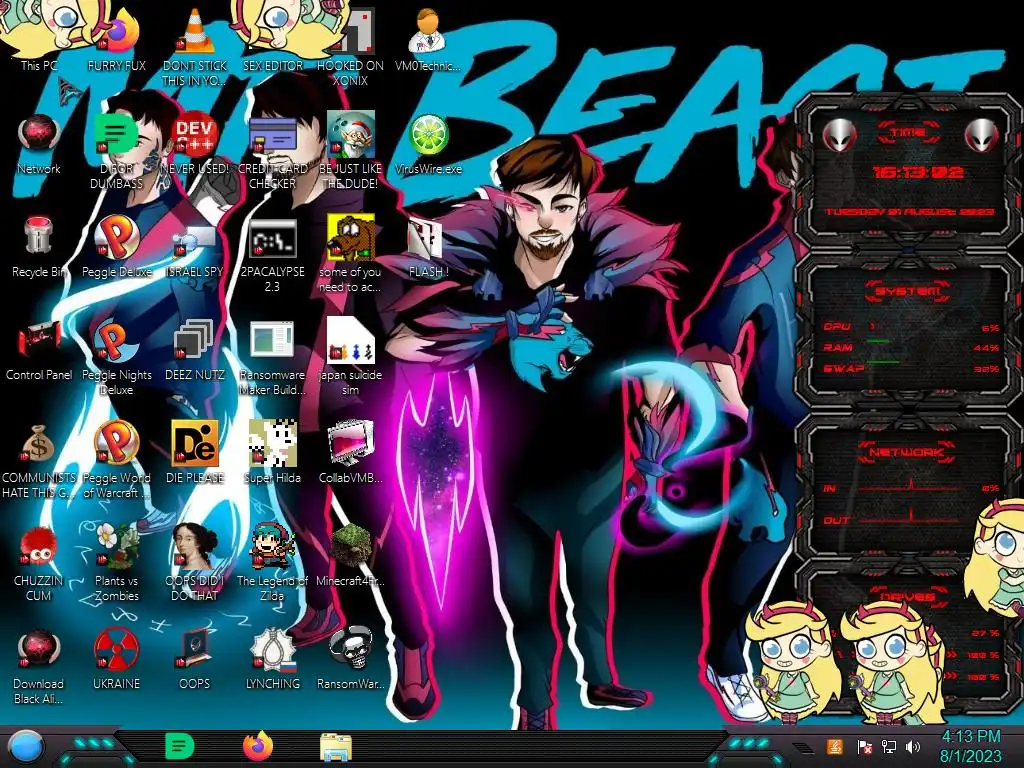Open the OOPS headphones box icon
This screenshot has height=768, width=1024.
(195, 660)
